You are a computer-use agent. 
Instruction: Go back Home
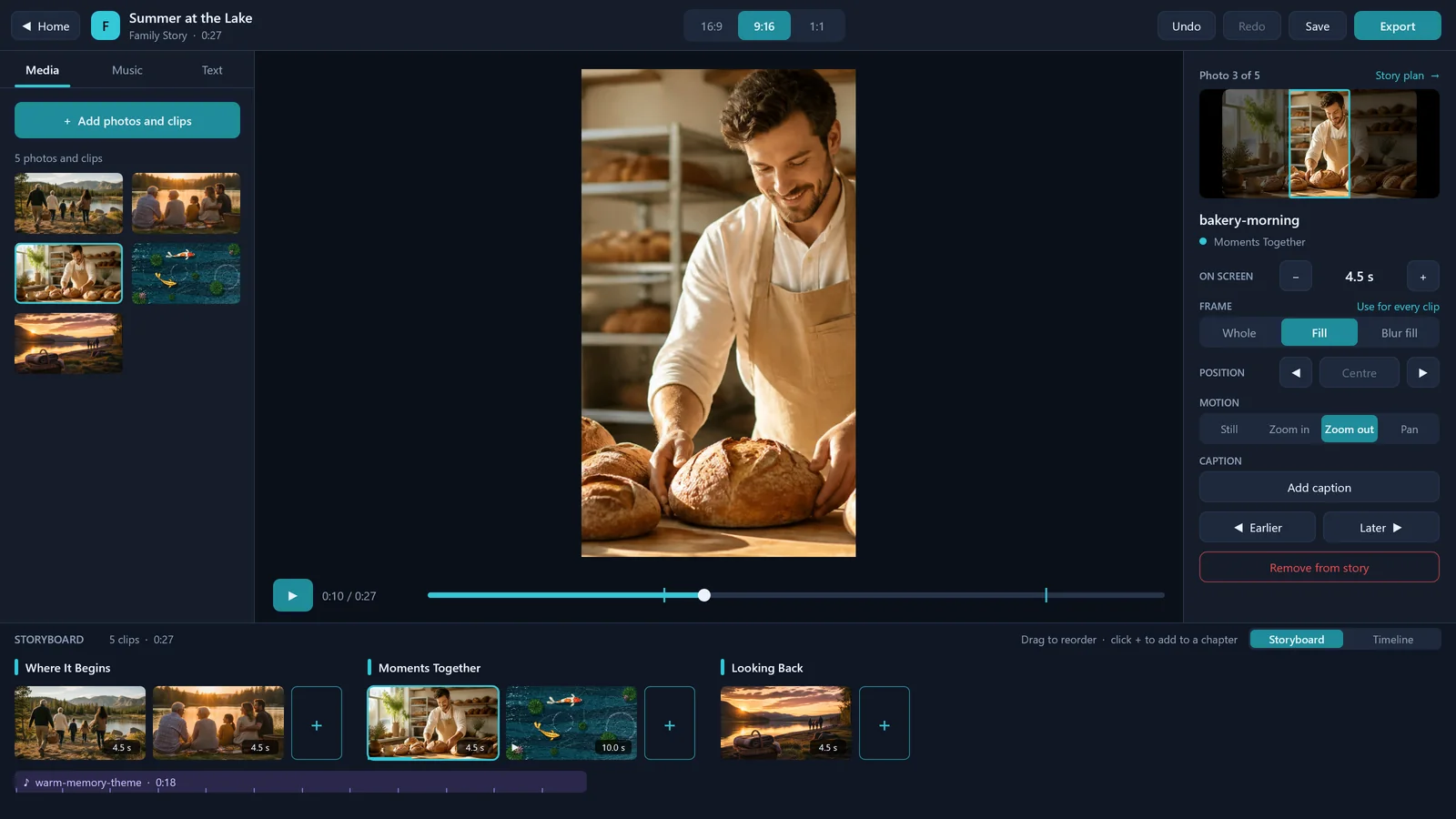coord(45,25)
